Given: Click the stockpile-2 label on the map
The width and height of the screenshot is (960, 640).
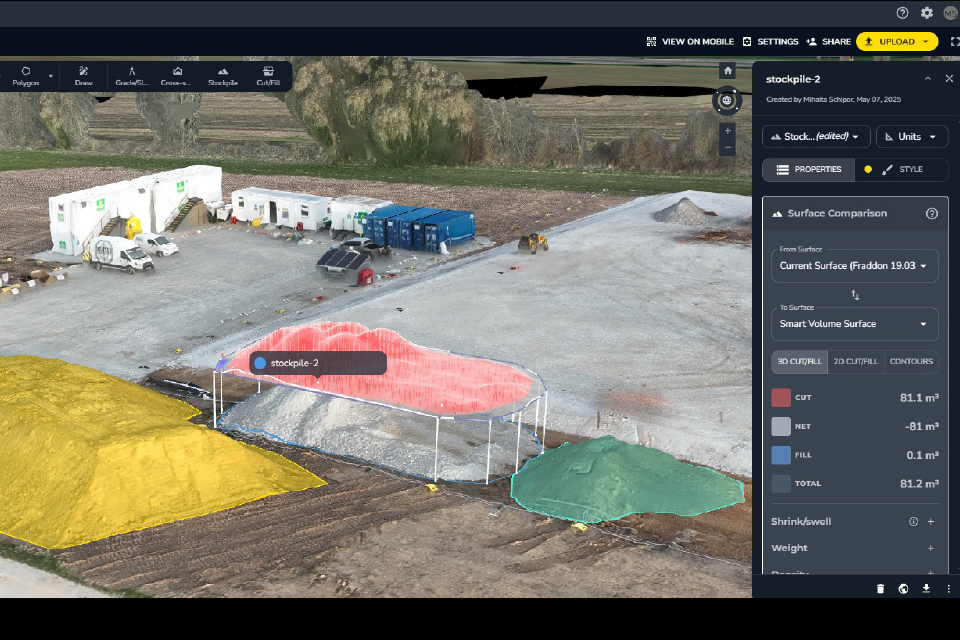Looking at the screenshot, I should pyautogui.click(x=317, y=363).
